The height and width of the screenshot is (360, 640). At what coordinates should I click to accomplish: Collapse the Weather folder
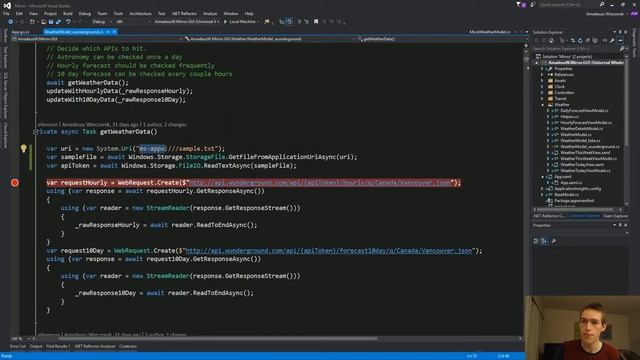click(x=542, y=104)
